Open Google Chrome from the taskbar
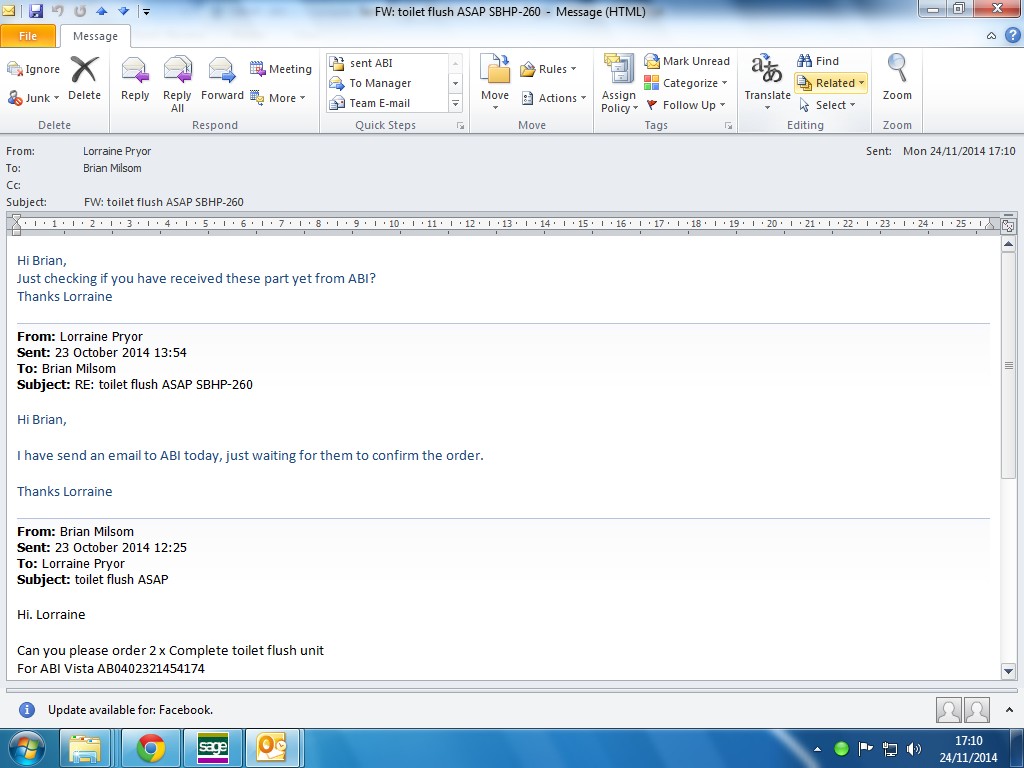 (x=151, y=748)
